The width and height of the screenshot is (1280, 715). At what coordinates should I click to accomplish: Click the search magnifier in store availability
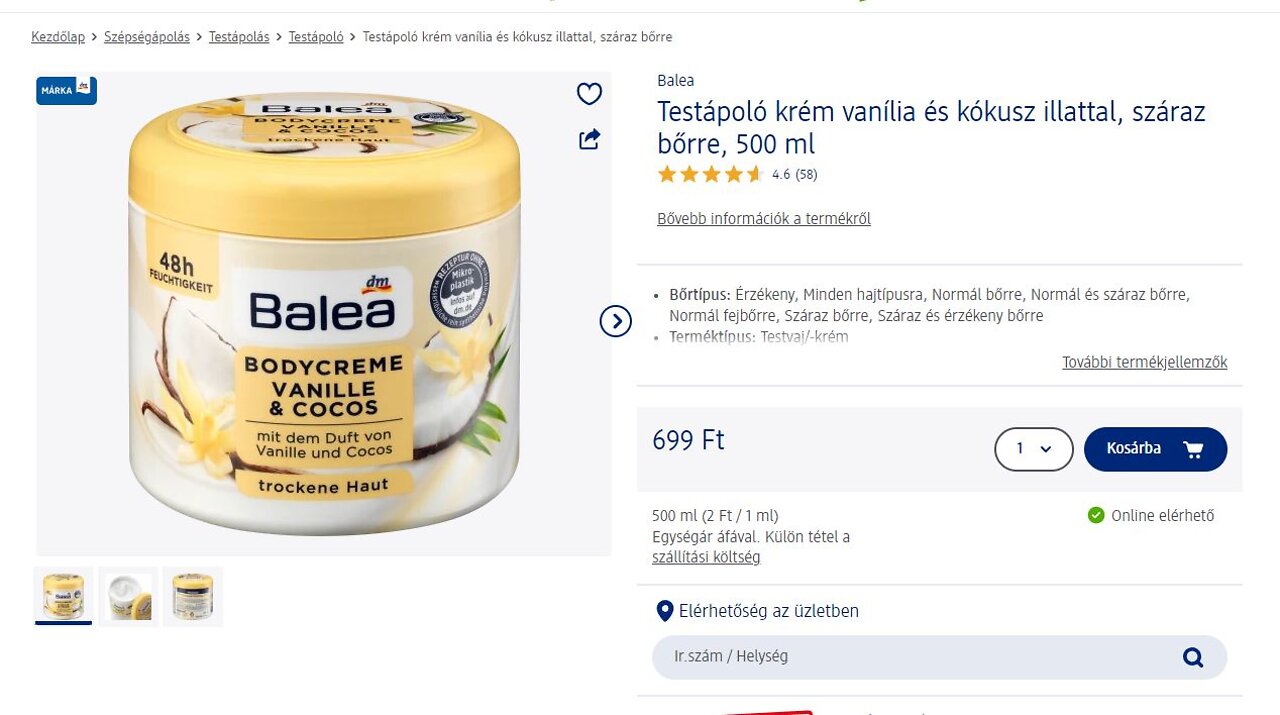point(1193,657)
